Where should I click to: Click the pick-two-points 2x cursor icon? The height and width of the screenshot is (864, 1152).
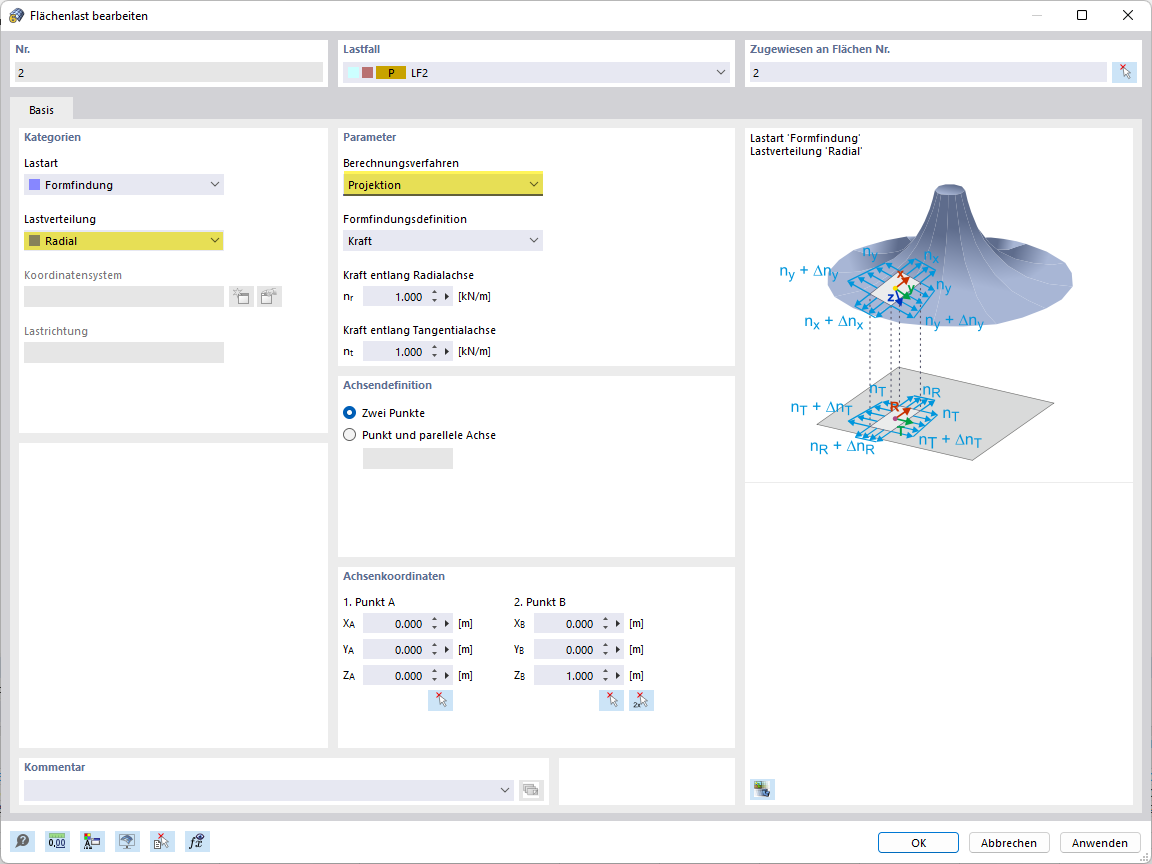(641, 700)
